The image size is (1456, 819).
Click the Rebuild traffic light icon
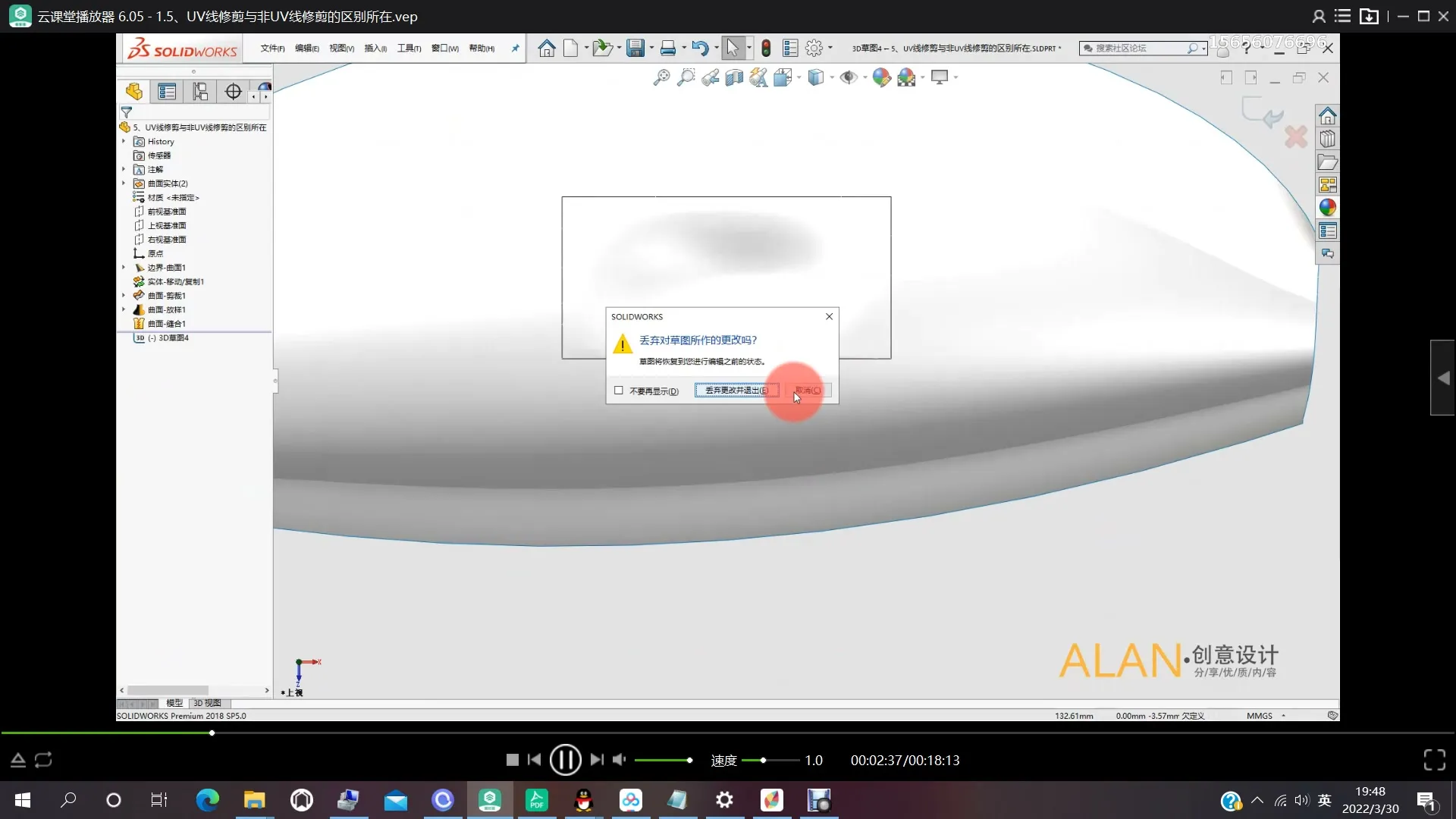tap(766, 49)
